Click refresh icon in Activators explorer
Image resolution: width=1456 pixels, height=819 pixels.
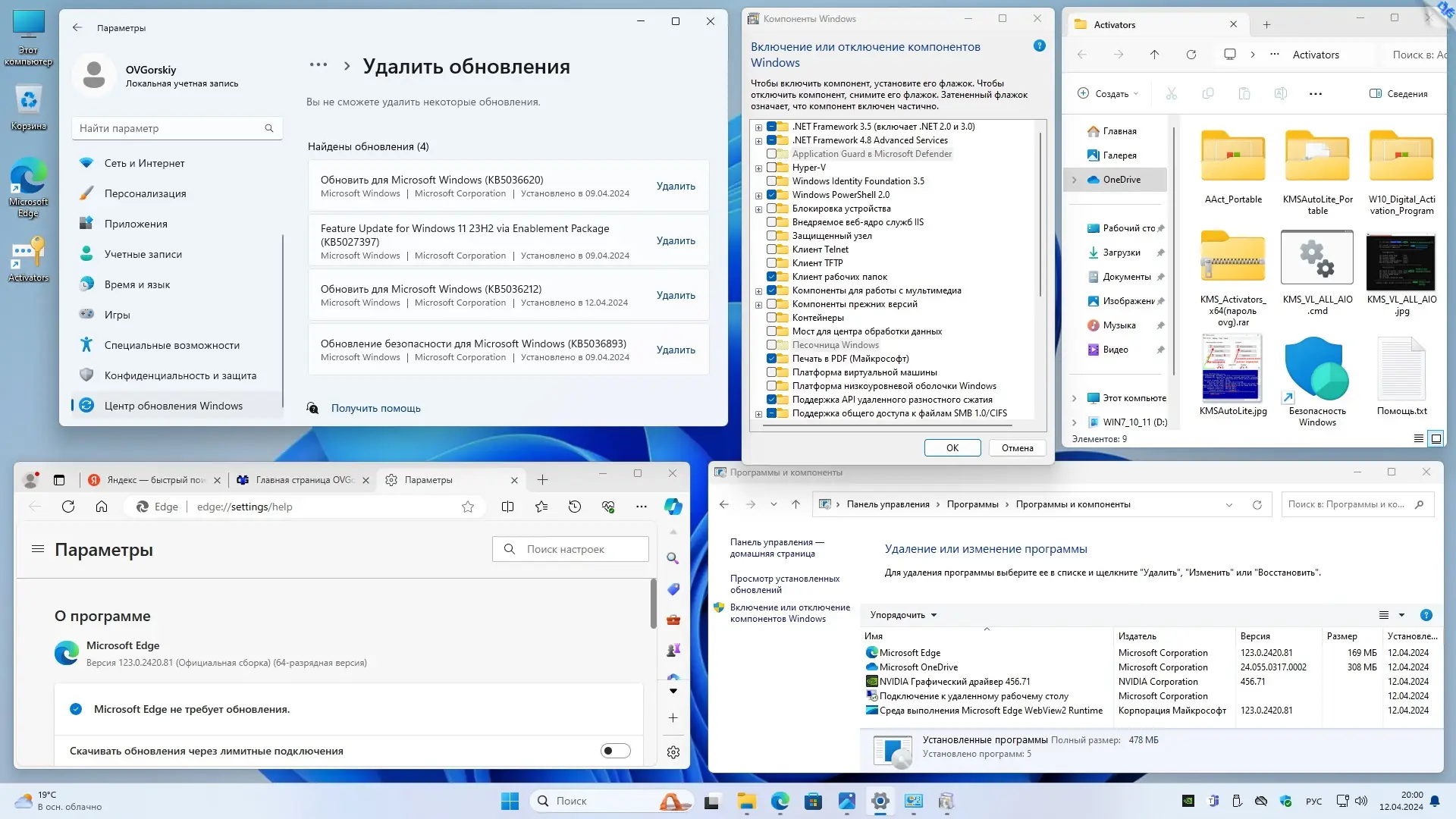click(x=1191, y=55)
